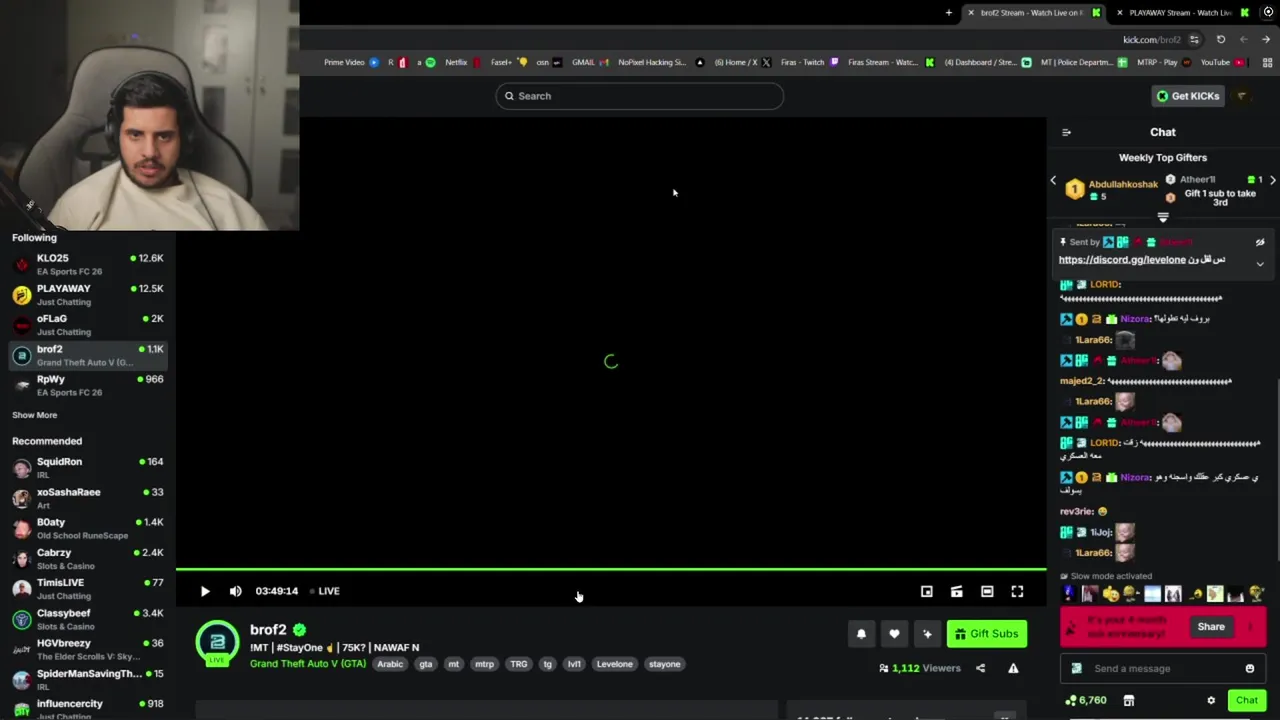Expand the pinned message chevron
Image resolution: width=1280 pixels, height=720 pixels.
pyautogui.click(x=1260, y=264)
